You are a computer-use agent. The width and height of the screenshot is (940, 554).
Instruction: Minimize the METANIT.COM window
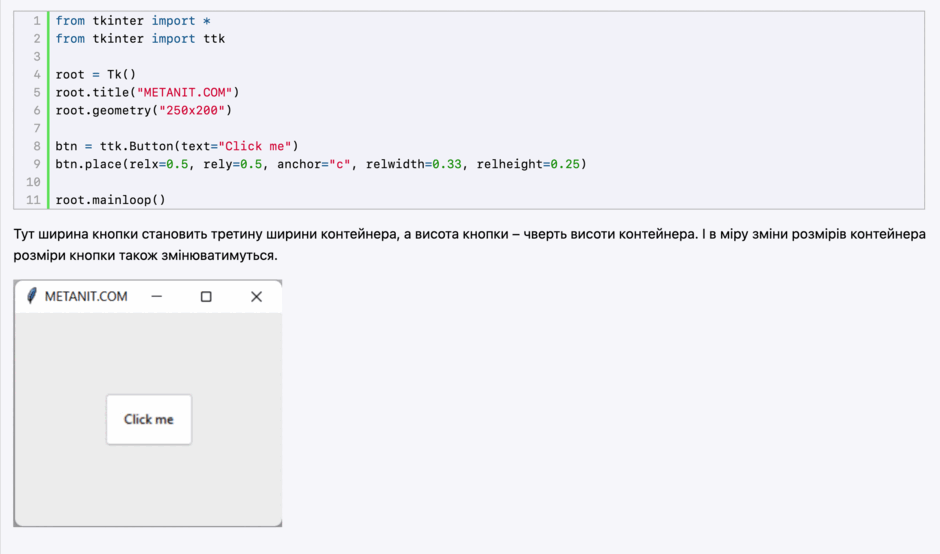coord(156,296)
